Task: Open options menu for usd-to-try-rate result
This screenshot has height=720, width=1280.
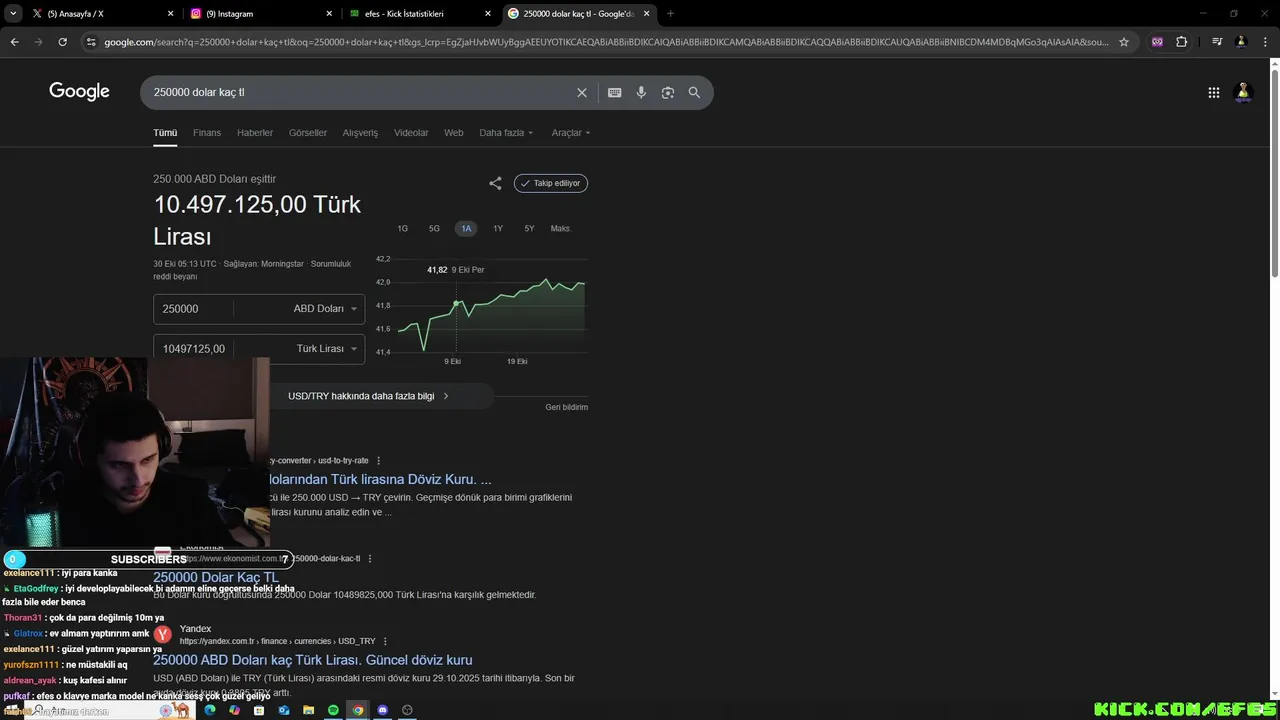Action: point(379,461)
